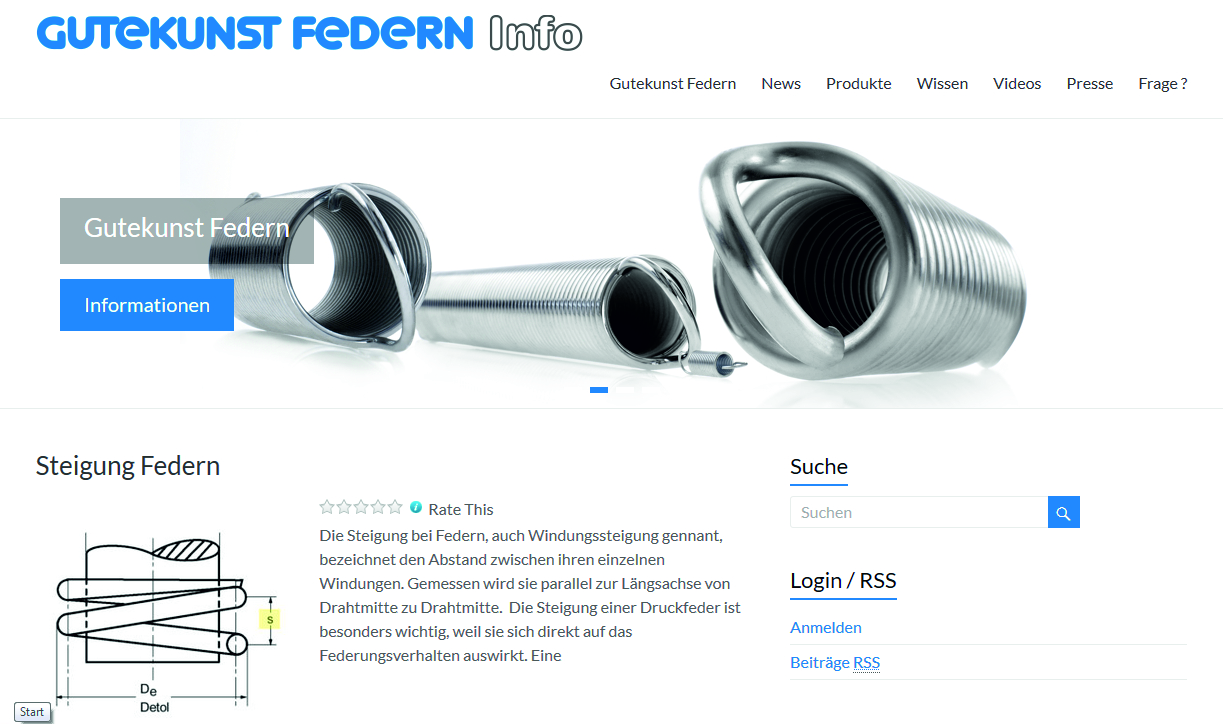Give the article five stars

click(x=394, y=507)
